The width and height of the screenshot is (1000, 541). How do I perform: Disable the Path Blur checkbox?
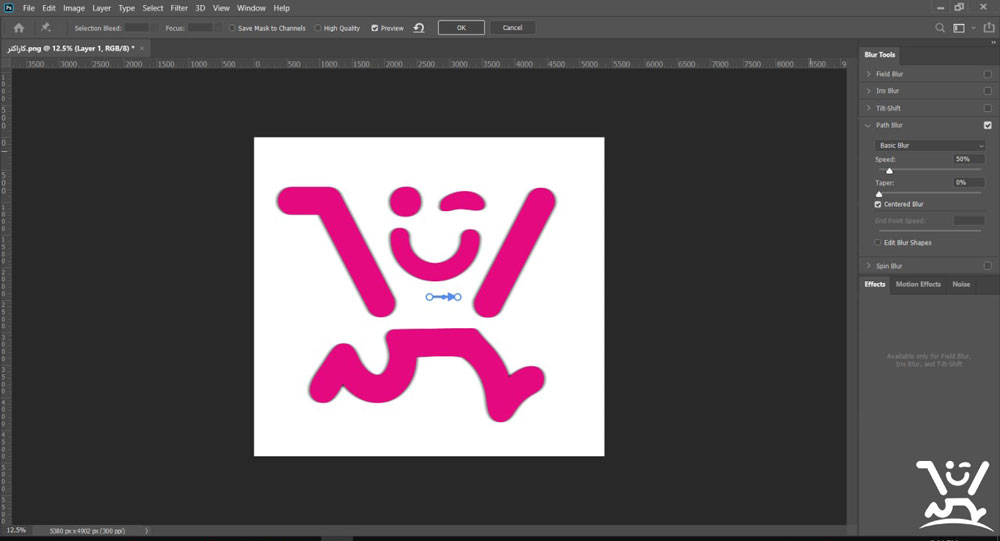tap(987, 125)
